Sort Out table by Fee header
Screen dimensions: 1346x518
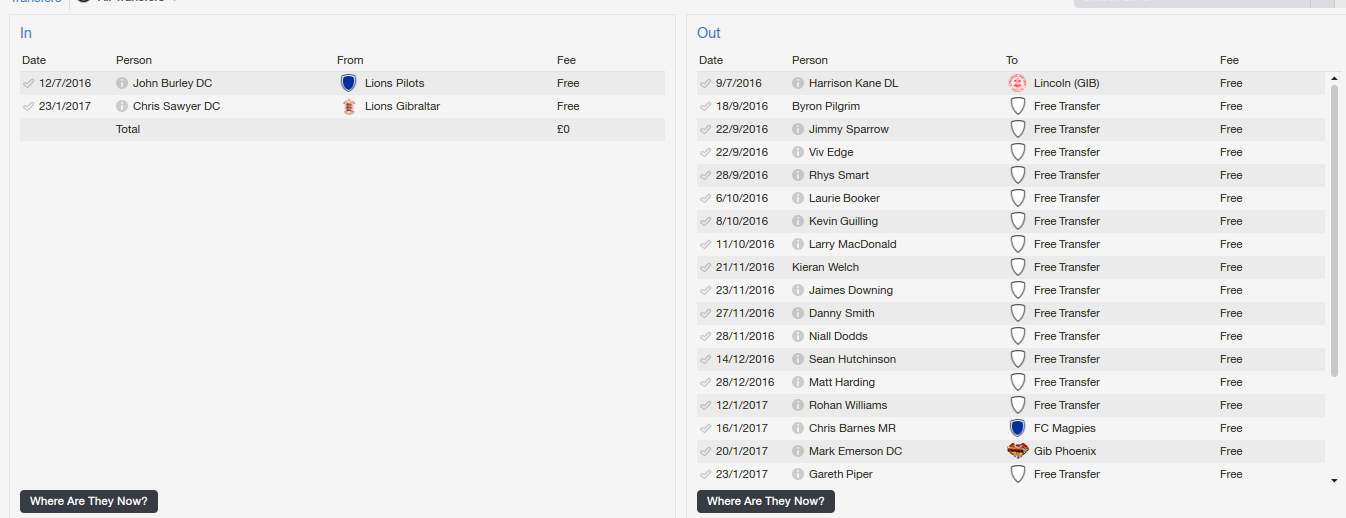tap(1229, 60)
